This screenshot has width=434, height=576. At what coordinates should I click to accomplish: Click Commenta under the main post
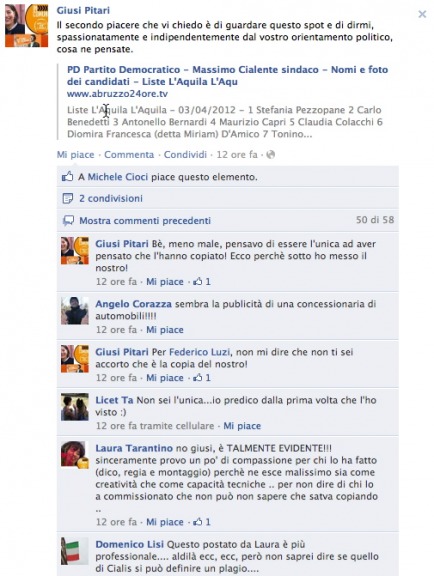[129, 155]
